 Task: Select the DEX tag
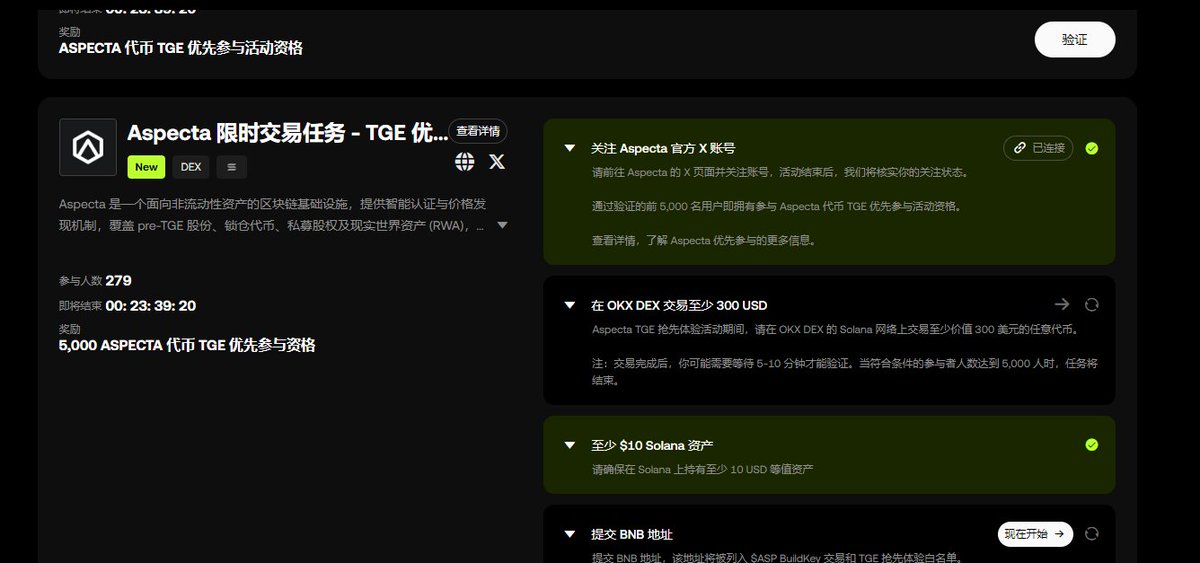coord(191,167)
